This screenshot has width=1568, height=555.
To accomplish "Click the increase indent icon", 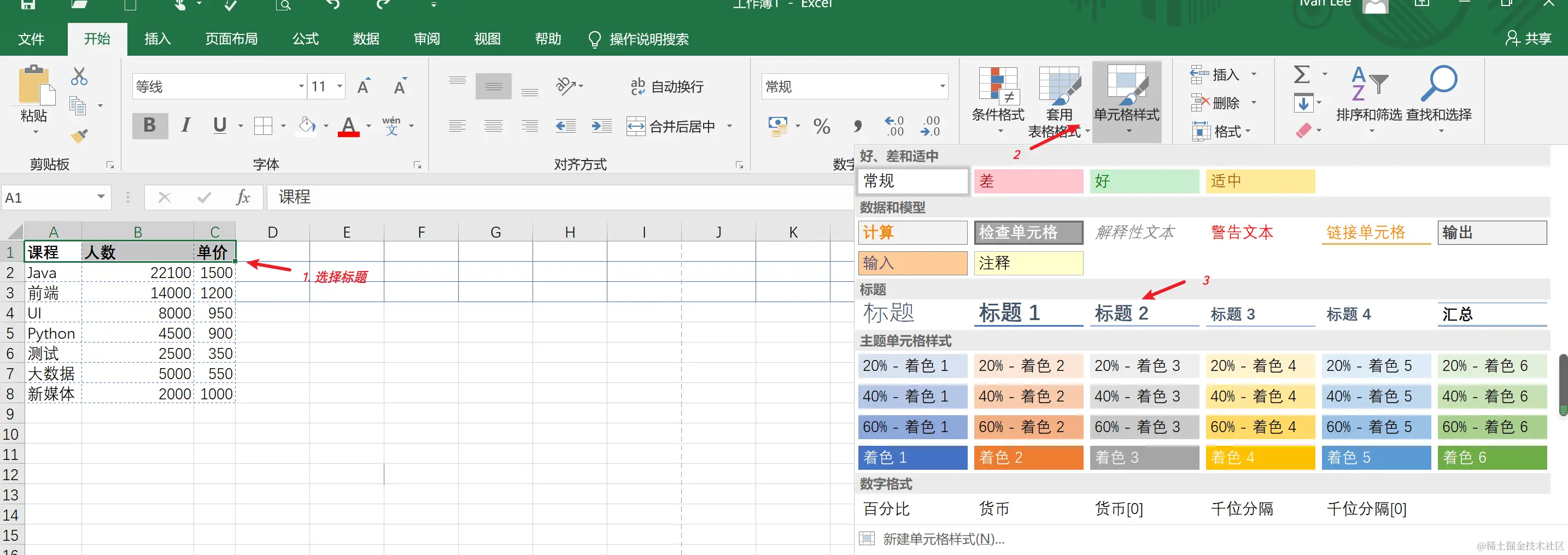I will [601, 126].
